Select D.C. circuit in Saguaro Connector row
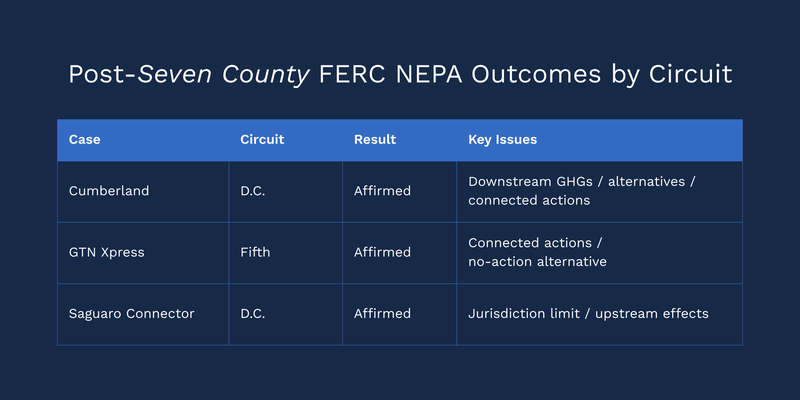The width and height of the screenshot is (800, 400). point(256,314)
